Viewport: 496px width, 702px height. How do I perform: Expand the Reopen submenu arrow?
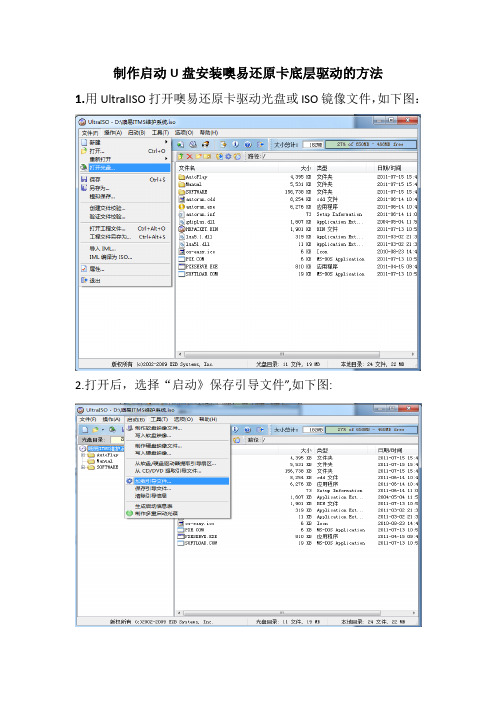(x=167, y=159)
